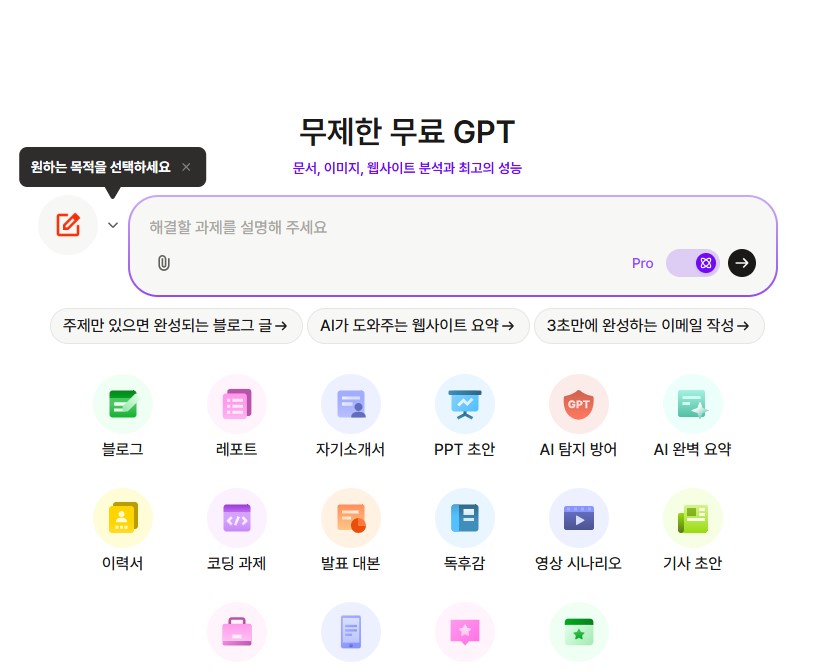Select the pink star speech bubble icon
Viewport: 821px width, 671px height.
tap(464, 632)
